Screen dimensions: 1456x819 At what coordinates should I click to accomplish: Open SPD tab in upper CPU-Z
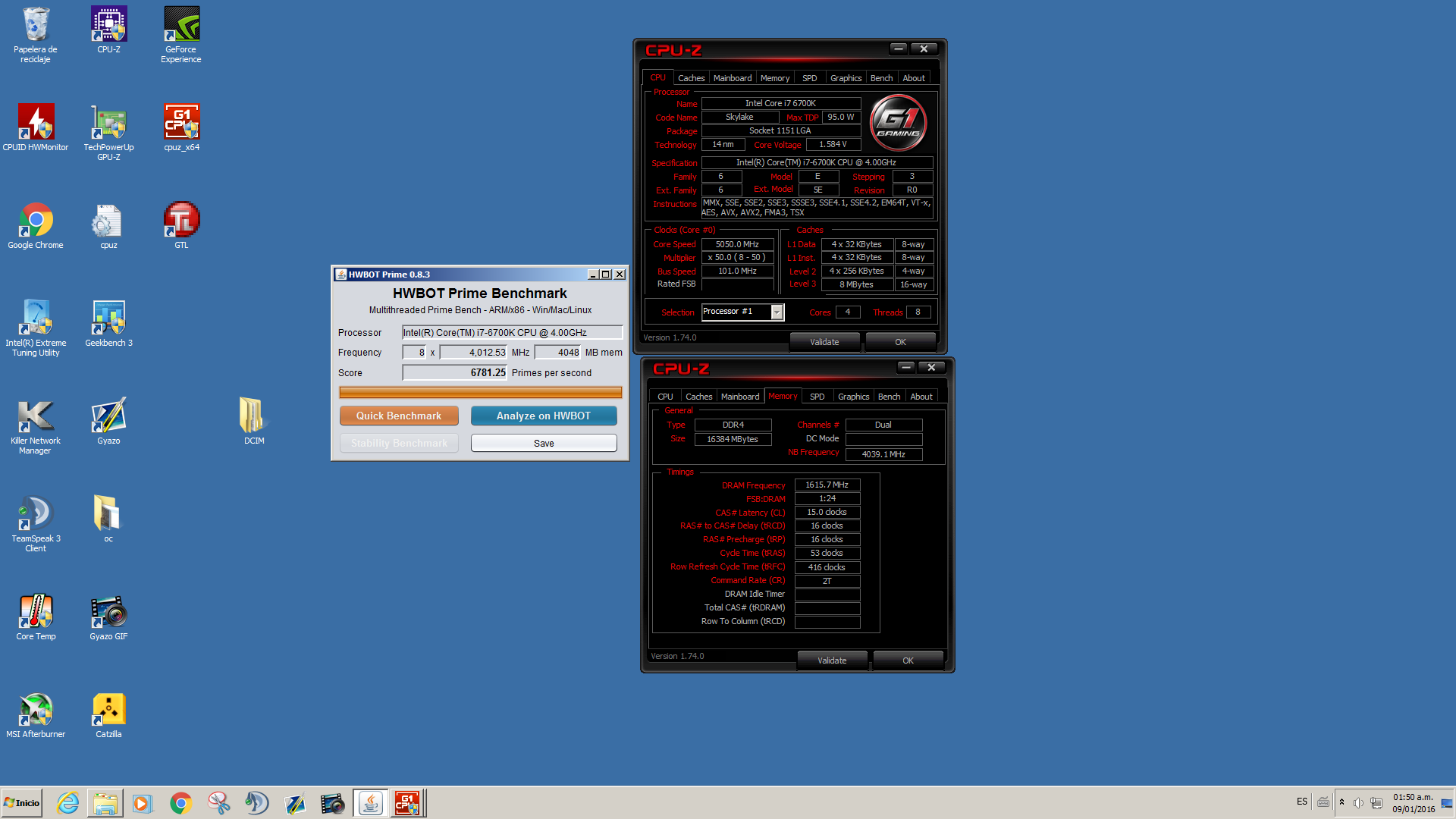pyautogui.click(x=810, y=78)
